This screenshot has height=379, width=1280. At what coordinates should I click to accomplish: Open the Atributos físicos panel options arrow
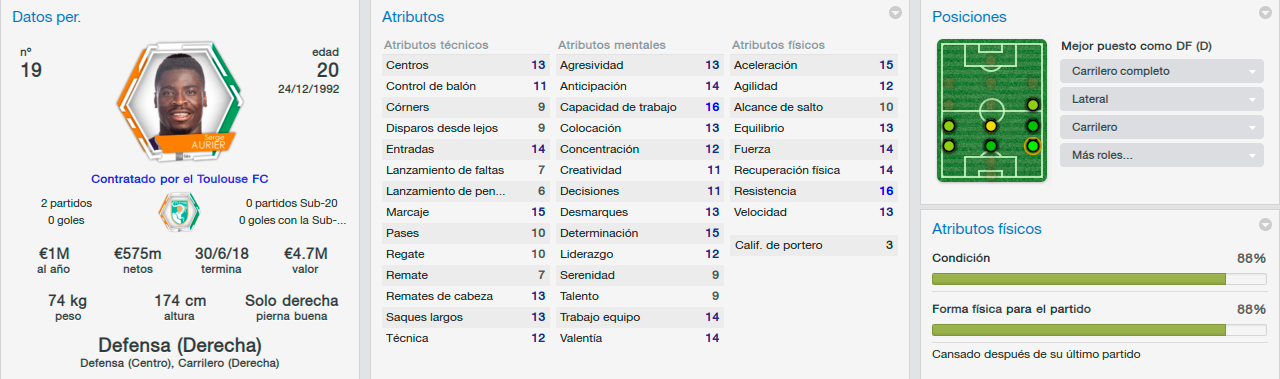[1266, 225]
